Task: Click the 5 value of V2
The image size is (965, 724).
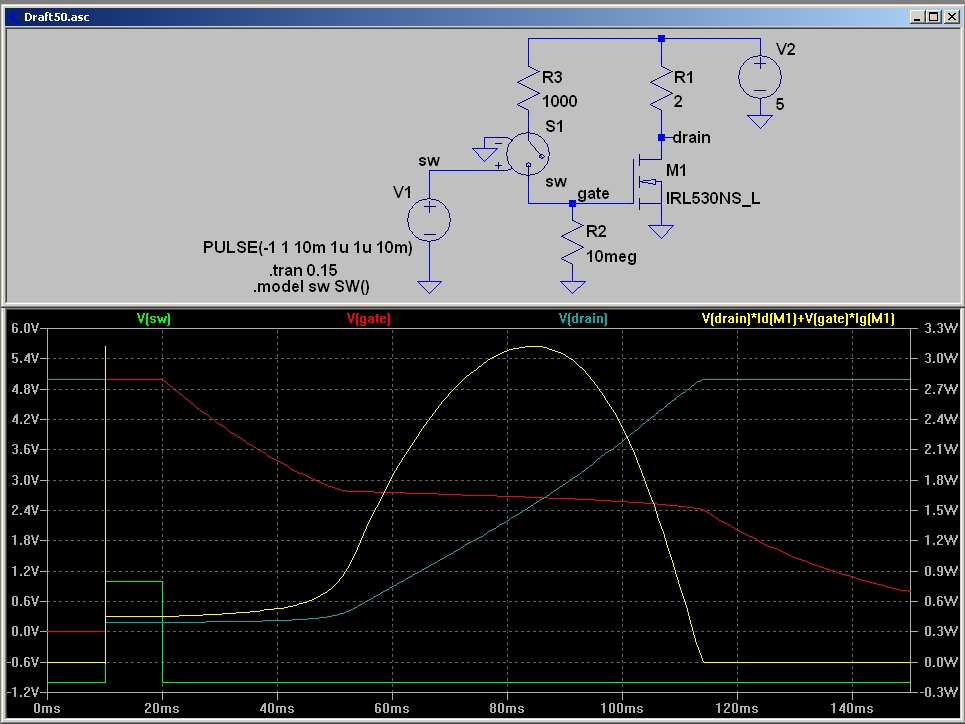Action: [780, 105]
